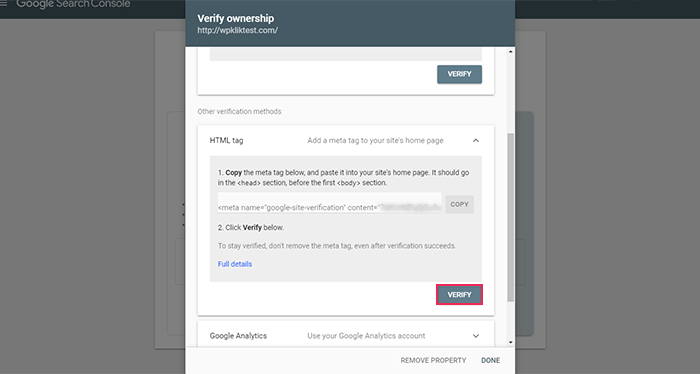Click the HTML tag method title
Screen dimensions: 700x374
click(226, 141)
